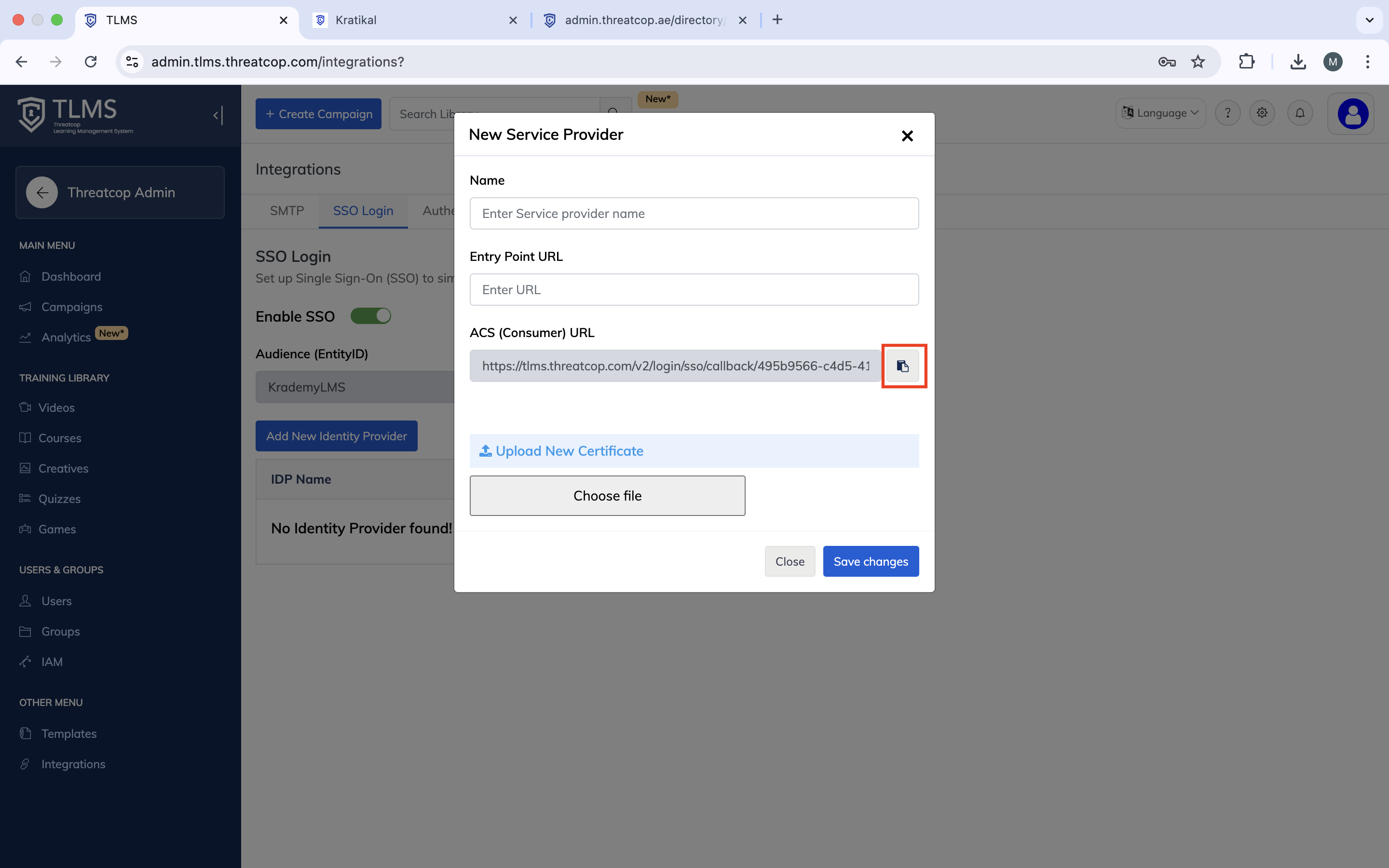Focus the Entry Point URL field
This screenshot has width=1389, height=868.
694,290
